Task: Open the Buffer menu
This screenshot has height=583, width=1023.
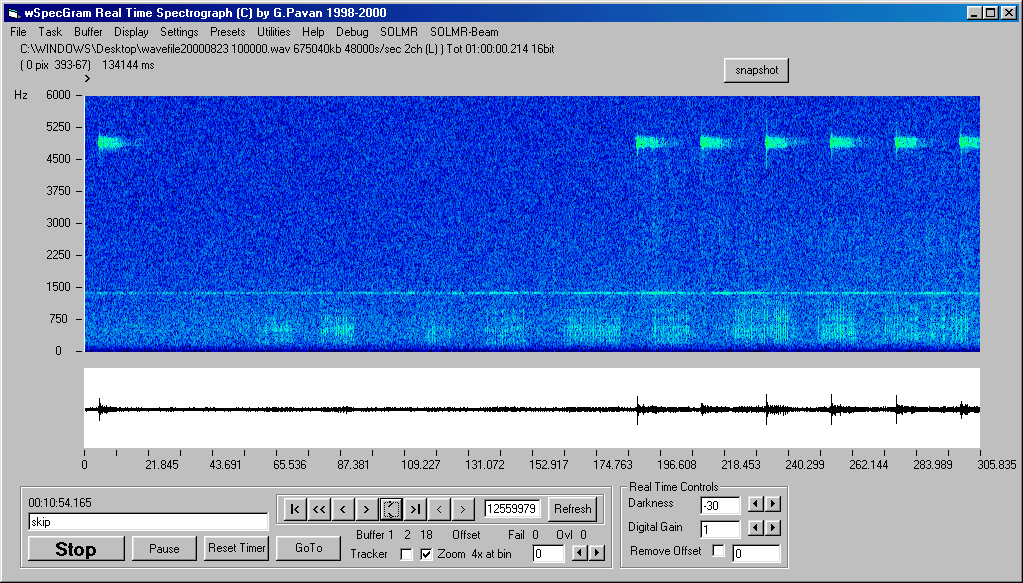Action: pyautogui.click(x=88, y=32)
